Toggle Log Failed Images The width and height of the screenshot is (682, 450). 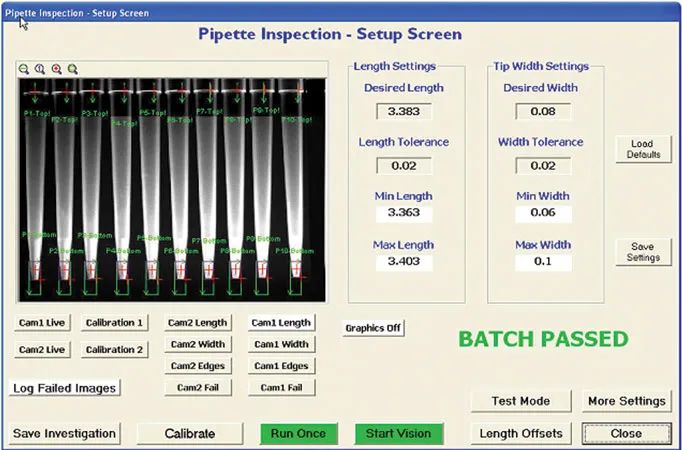point(65,388)
